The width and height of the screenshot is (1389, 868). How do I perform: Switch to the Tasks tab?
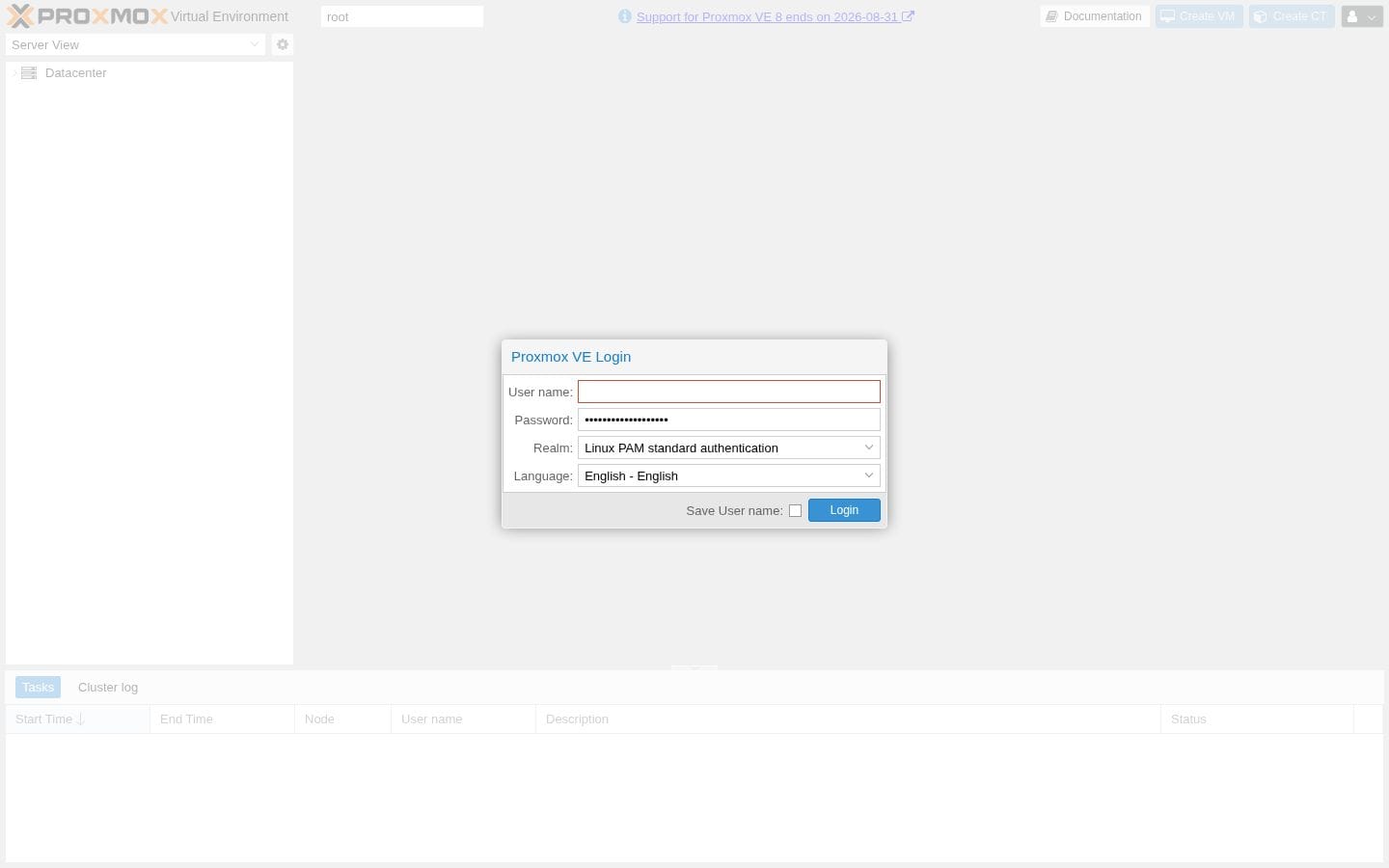click(x=38, y=688)
